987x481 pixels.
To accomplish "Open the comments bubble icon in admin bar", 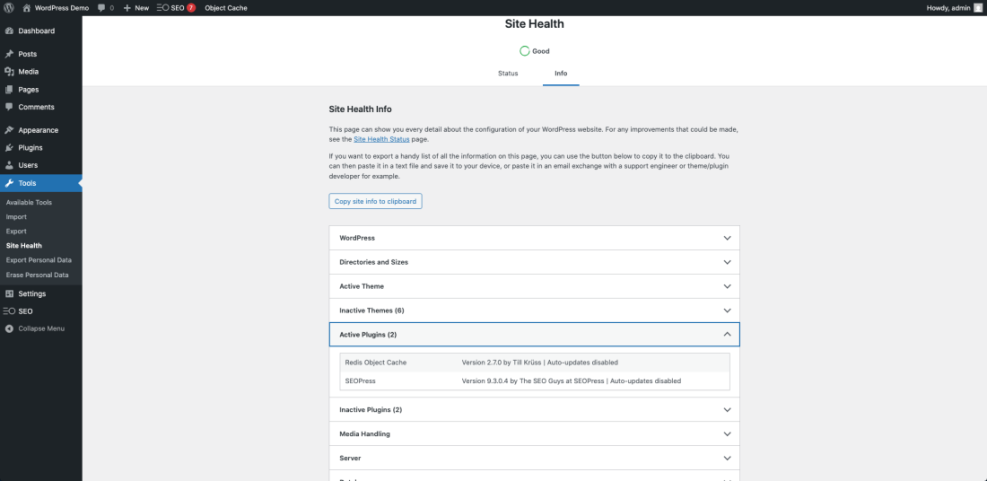I will tap(102, 8).
